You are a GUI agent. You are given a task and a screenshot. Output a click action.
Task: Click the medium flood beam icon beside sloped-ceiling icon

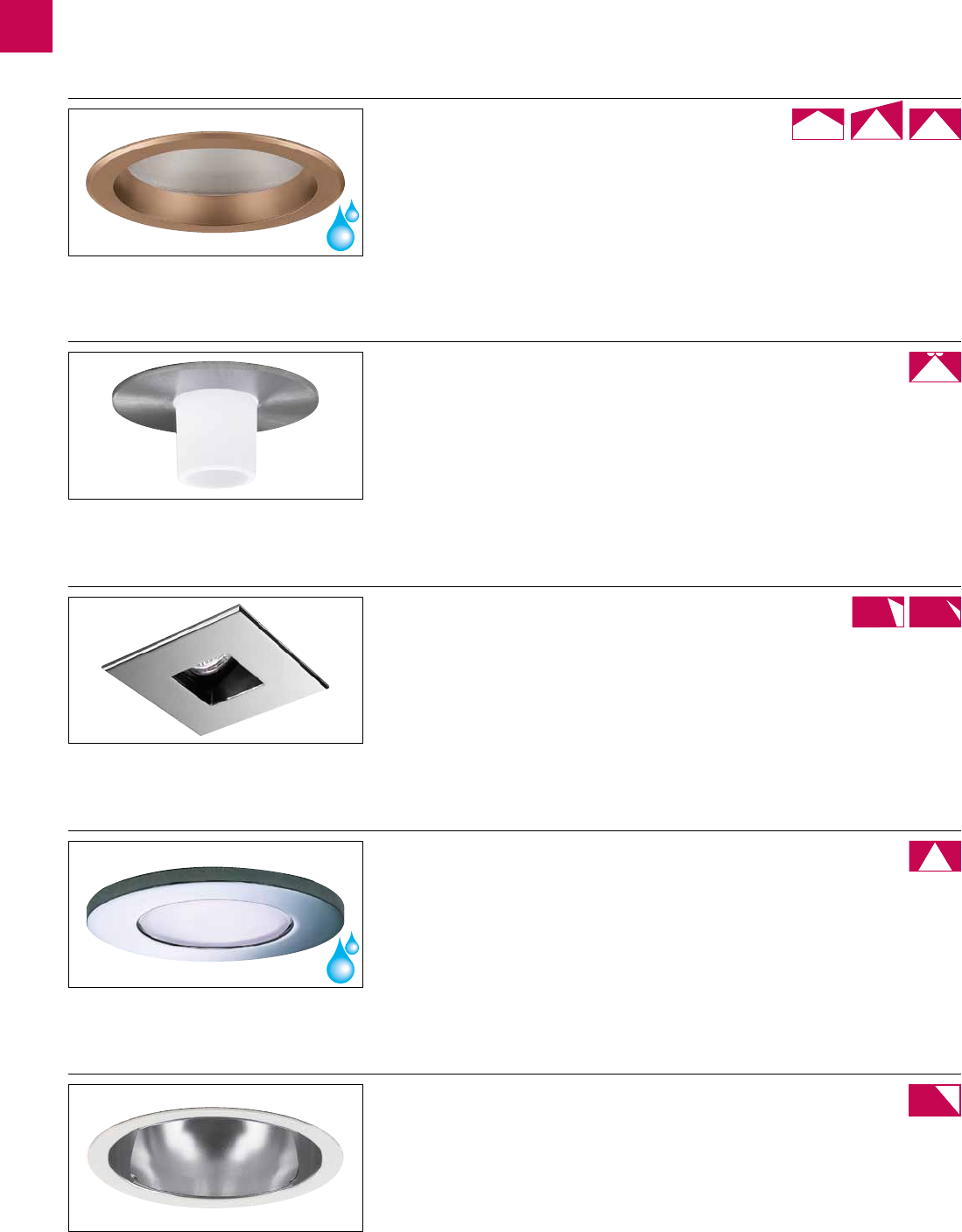(x=935, y=124)
